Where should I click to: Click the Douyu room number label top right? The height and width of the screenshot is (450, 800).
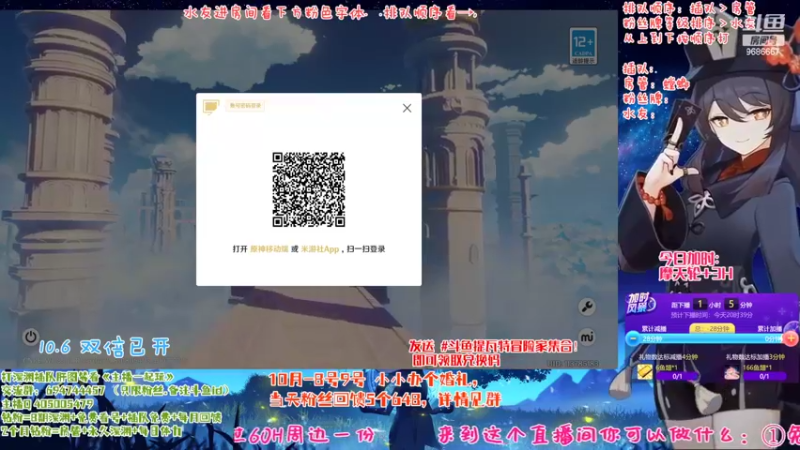pos(763,40)
